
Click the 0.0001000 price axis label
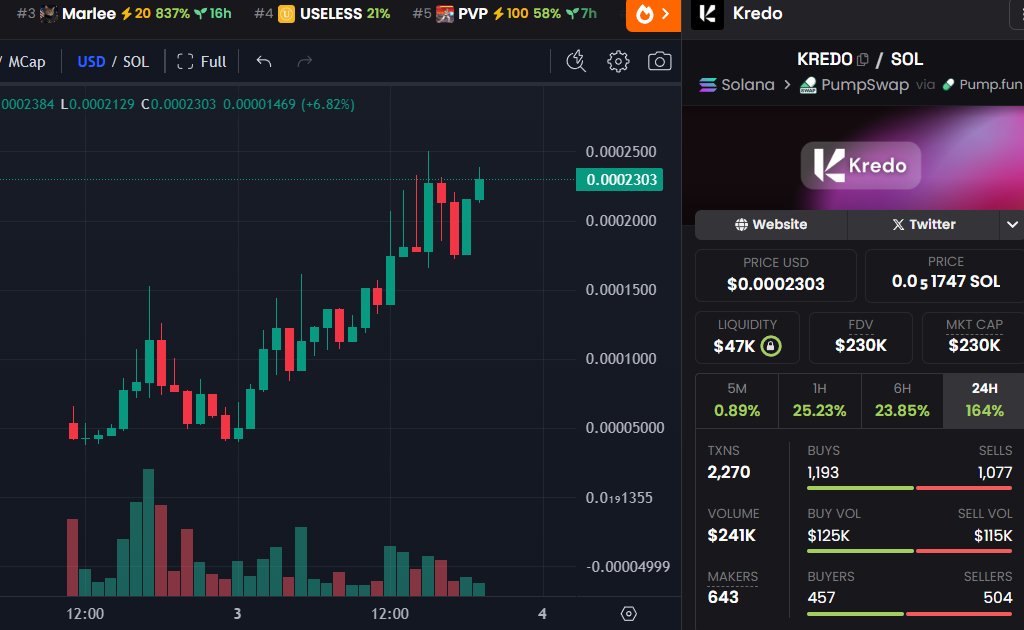click(620, 358)
